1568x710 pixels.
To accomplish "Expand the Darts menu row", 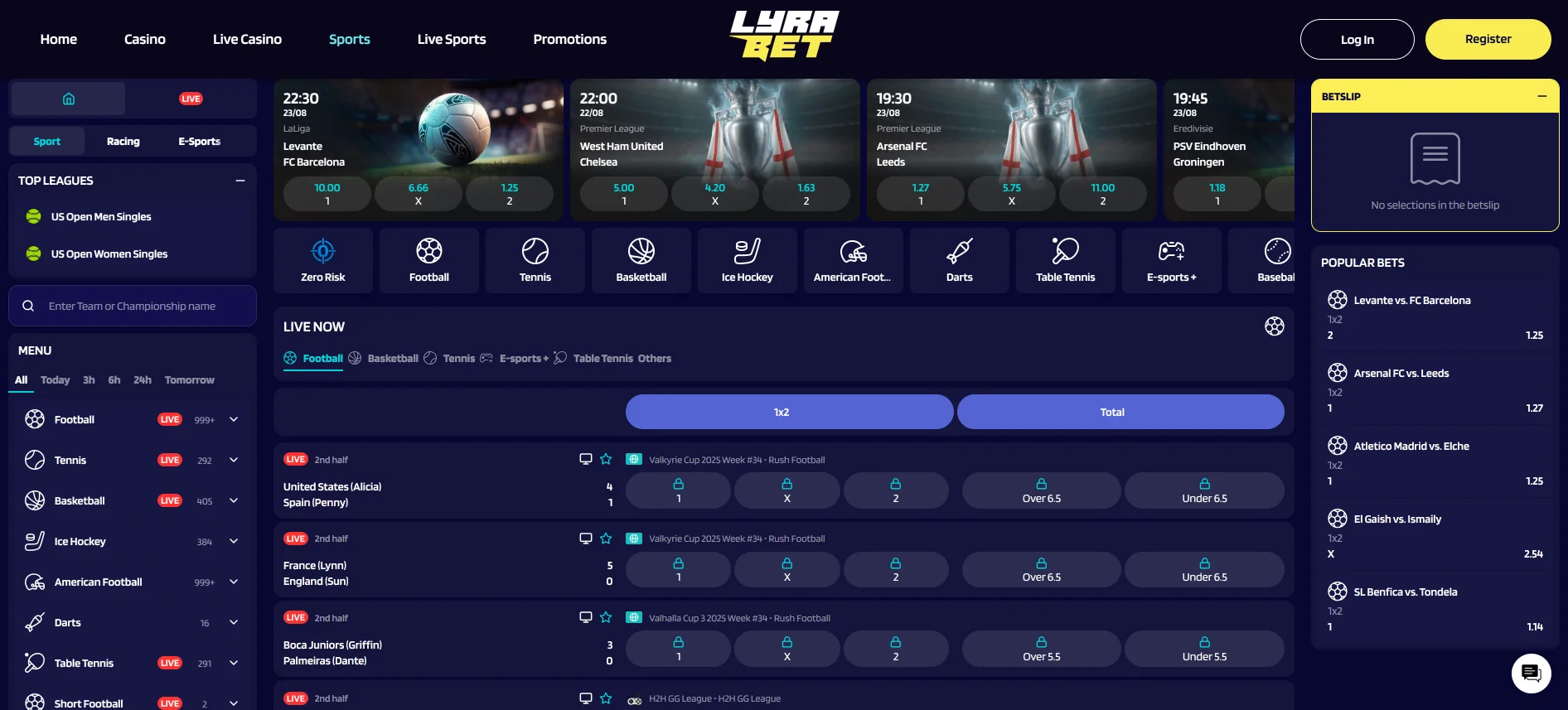I will (x=234, y=622).
